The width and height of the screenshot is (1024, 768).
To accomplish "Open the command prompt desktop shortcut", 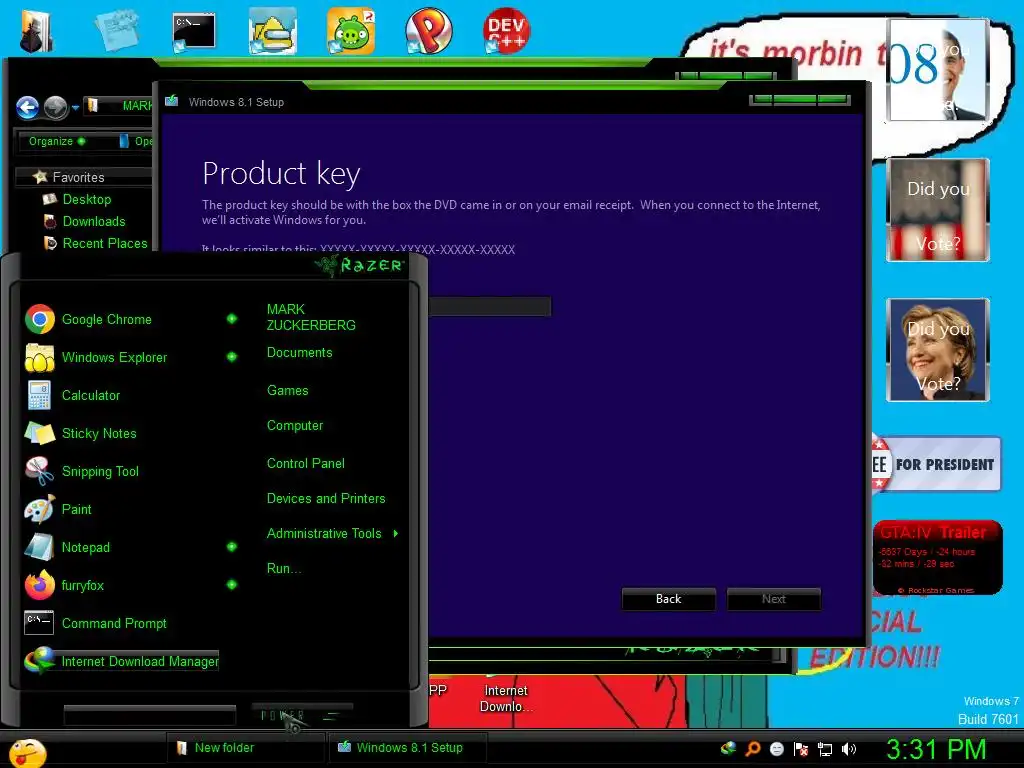I will 194,31.
